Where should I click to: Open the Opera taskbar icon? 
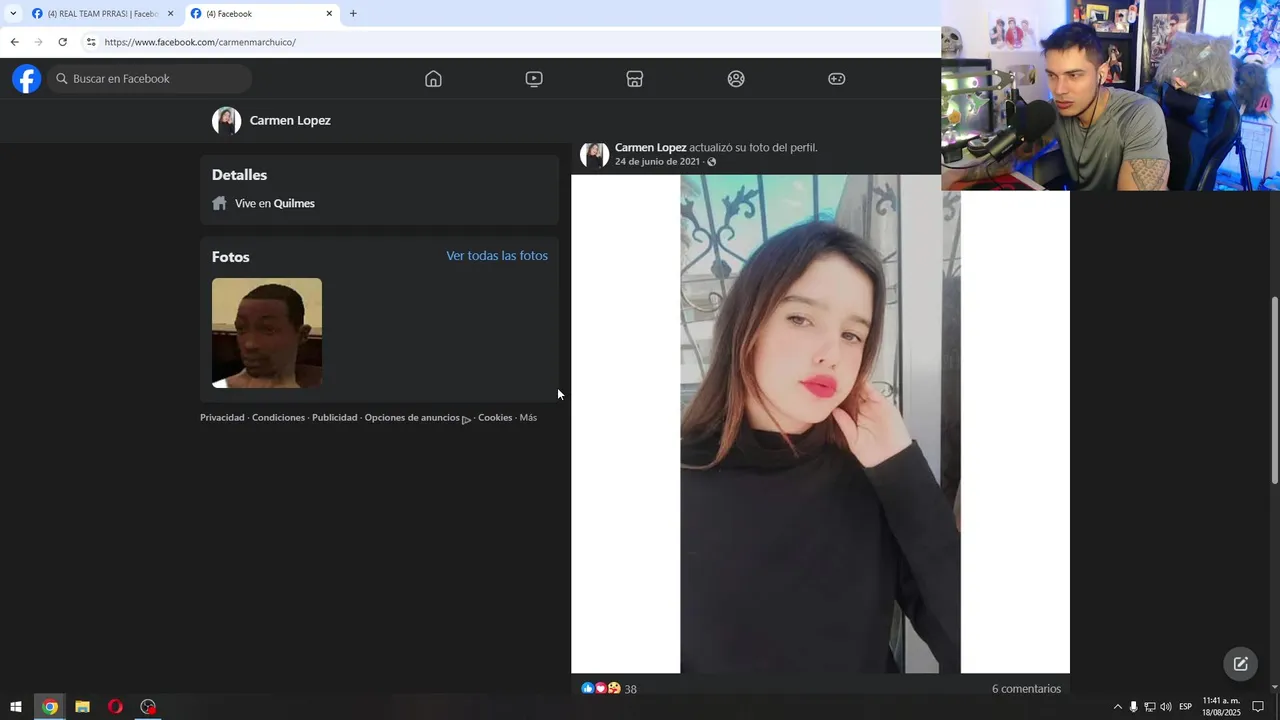[x=115, y=707]
